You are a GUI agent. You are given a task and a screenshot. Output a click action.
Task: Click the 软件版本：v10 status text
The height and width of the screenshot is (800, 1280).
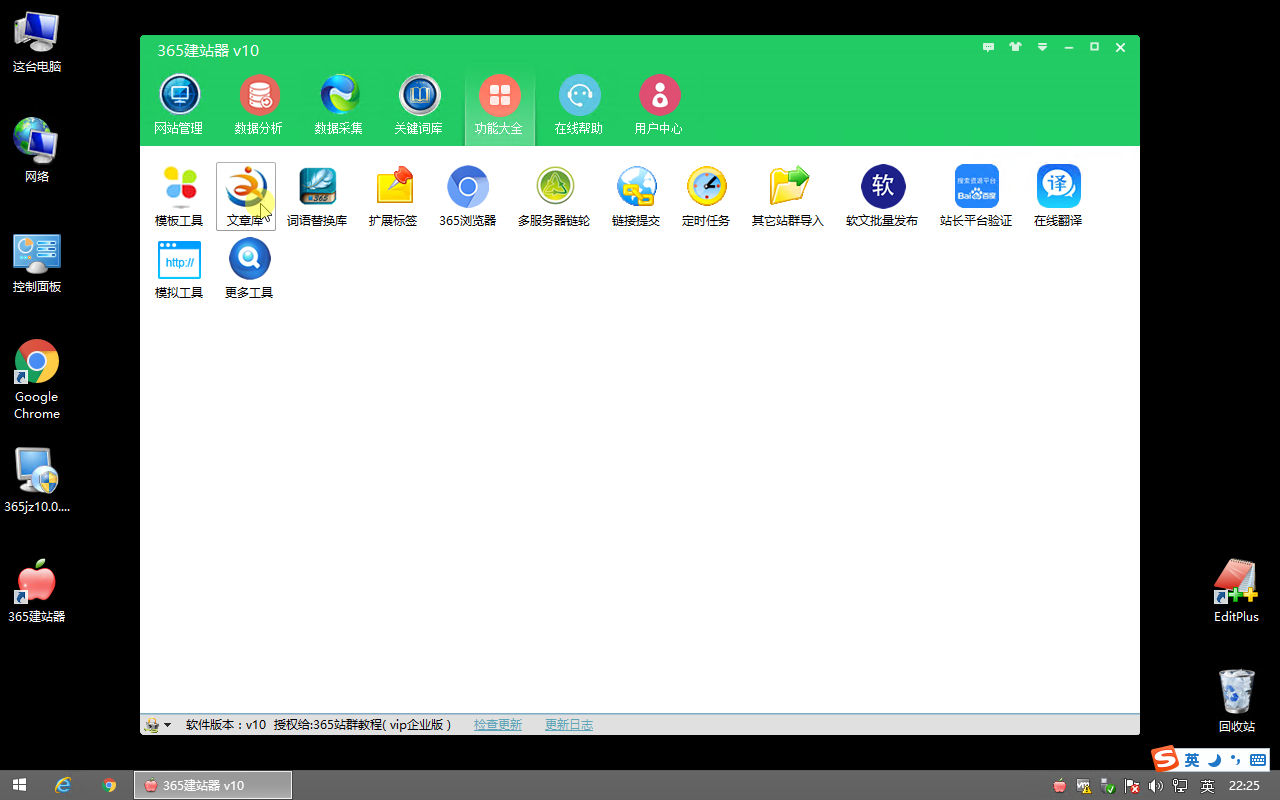(x=226, y=725)
